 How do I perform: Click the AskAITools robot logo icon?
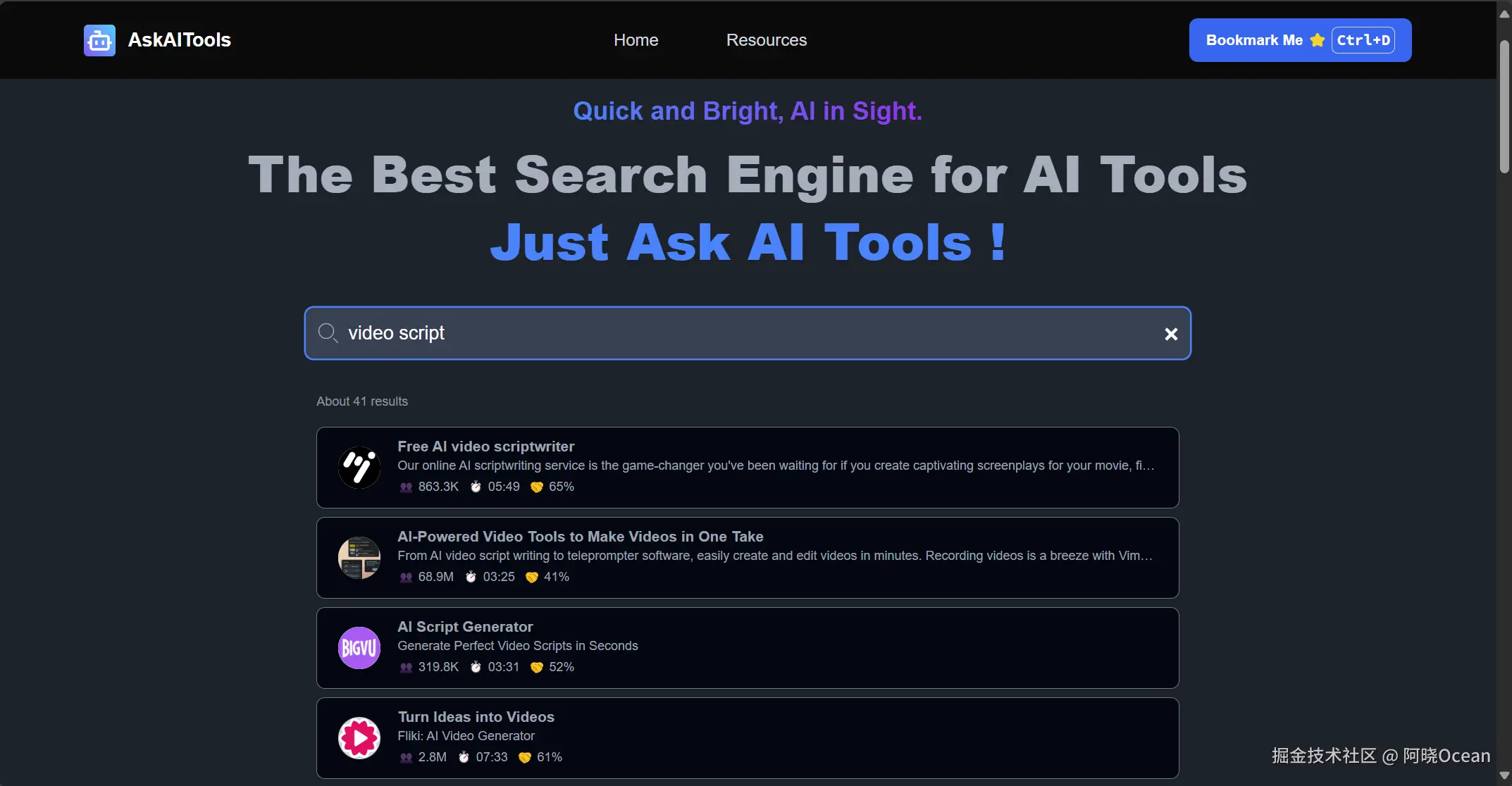[99, 40]
